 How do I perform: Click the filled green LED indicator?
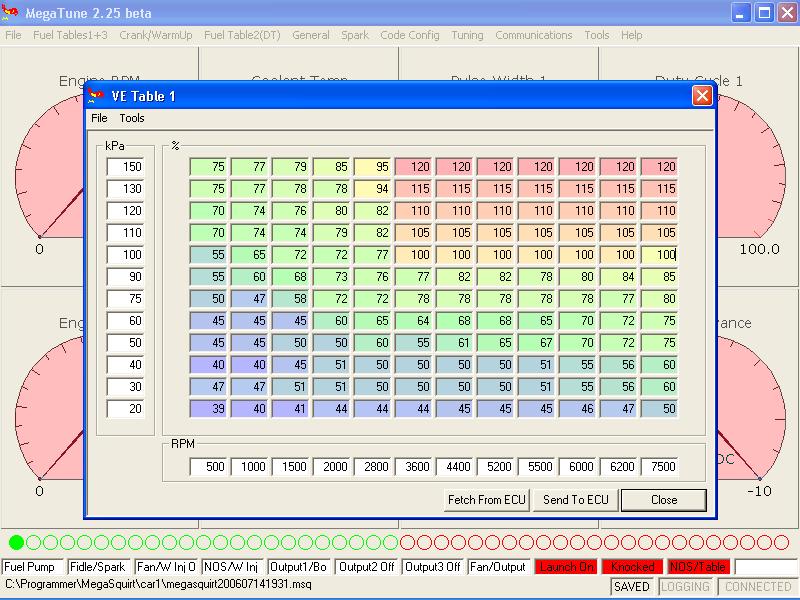click(x=16, y=542)
